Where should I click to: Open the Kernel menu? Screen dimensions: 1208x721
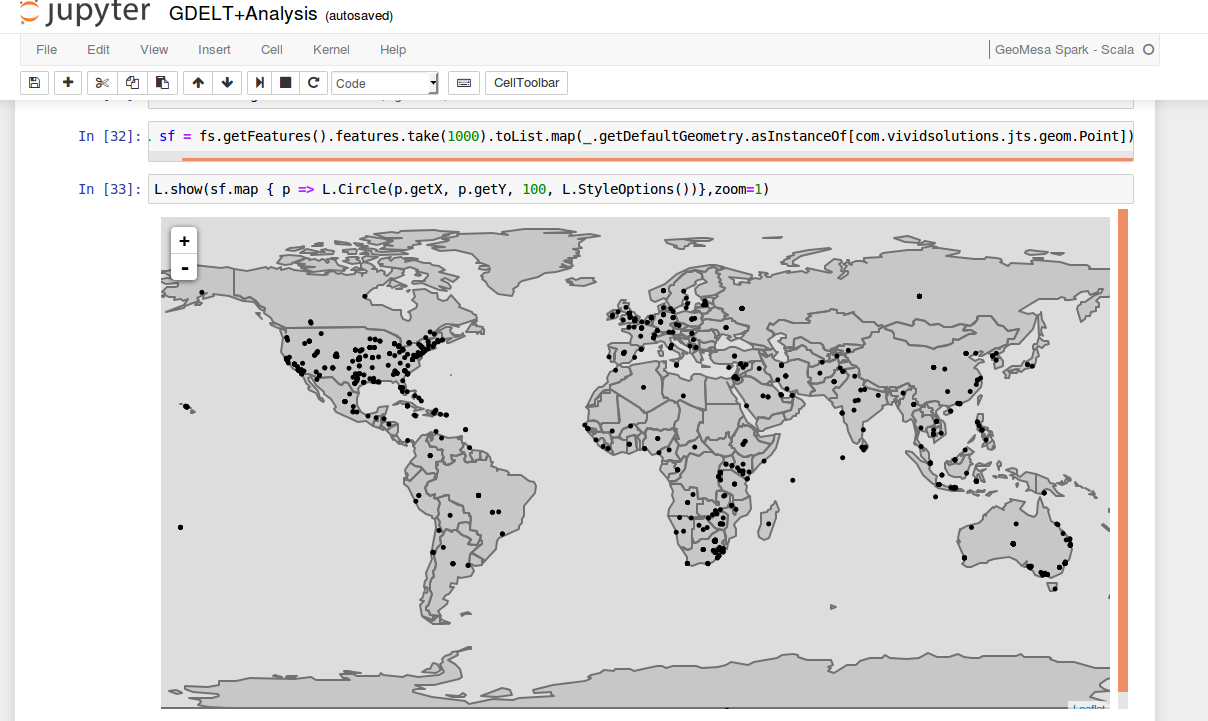point(330,49)
